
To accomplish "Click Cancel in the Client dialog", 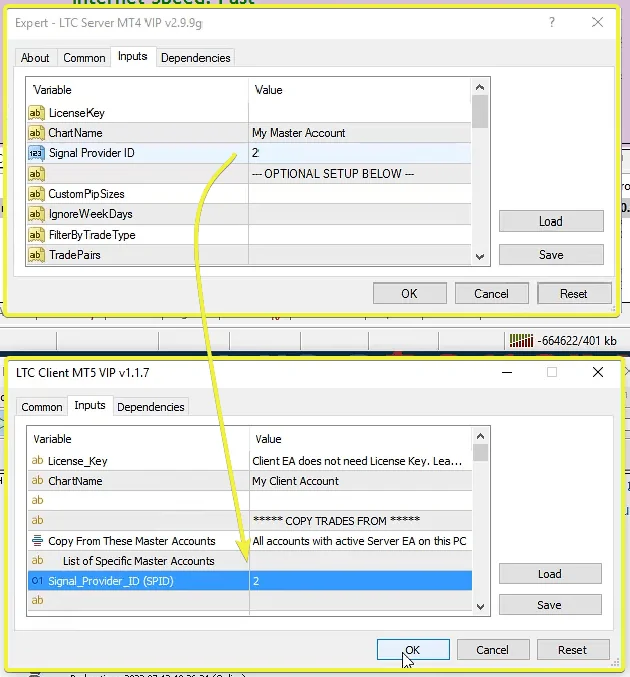I will click(x=493, y=650).
